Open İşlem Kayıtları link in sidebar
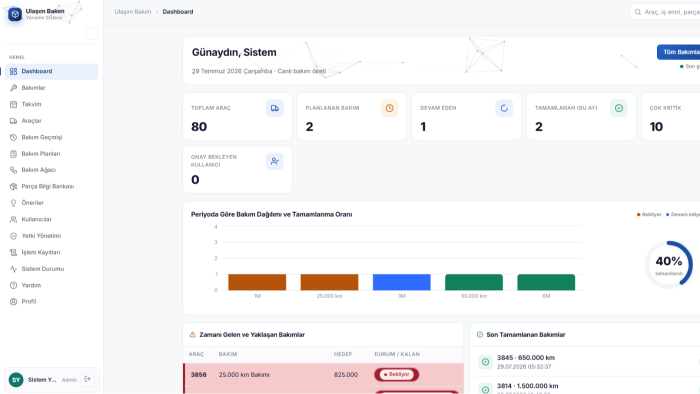Image resolution: width=700 pixels, height=394 pixels. (51, 253)
